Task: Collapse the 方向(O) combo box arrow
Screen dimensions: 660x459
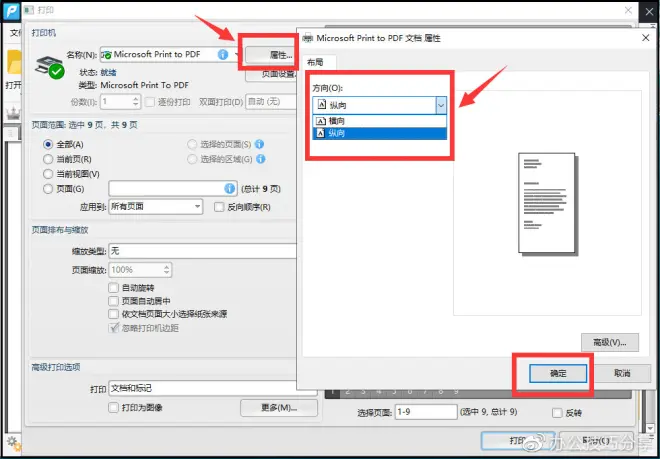Action: 441,105
